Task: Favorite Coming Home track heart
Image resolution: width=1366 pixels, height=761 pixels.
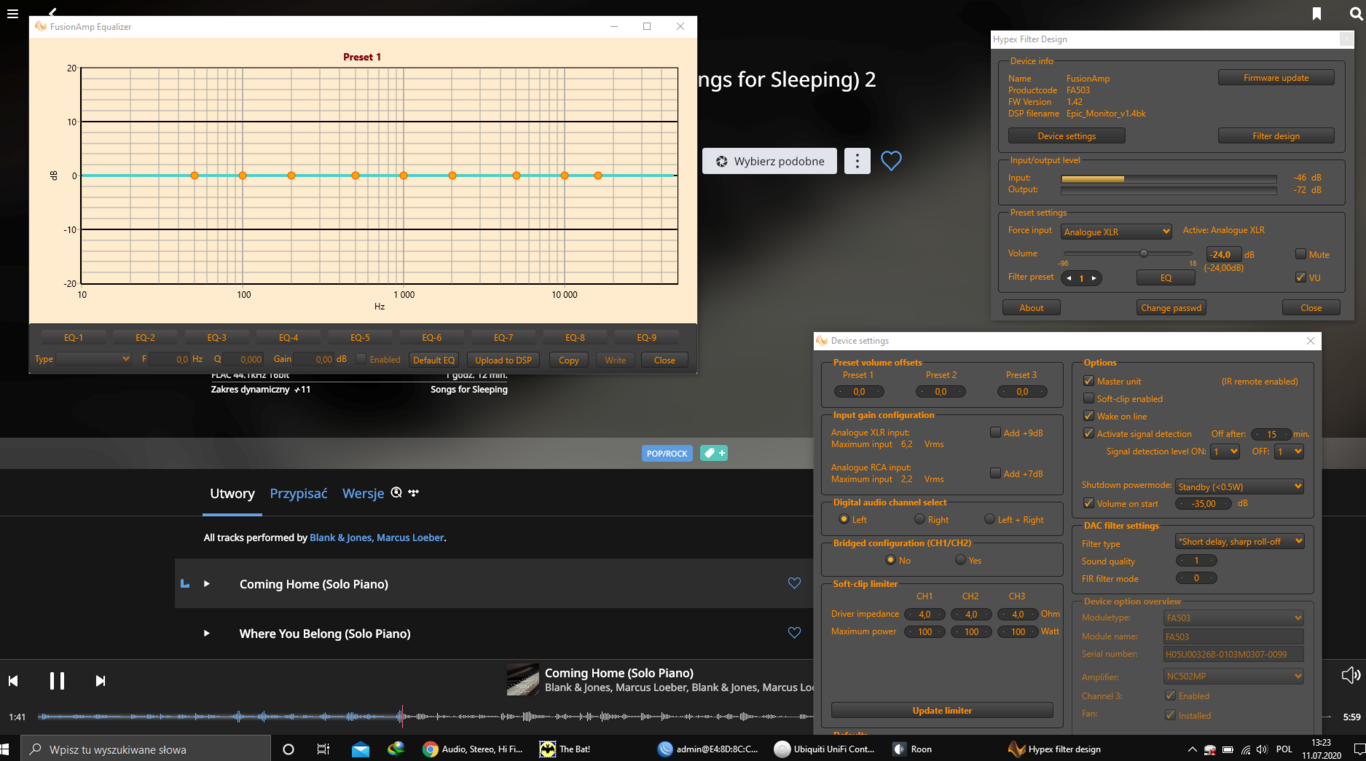Action: (794, 583)
